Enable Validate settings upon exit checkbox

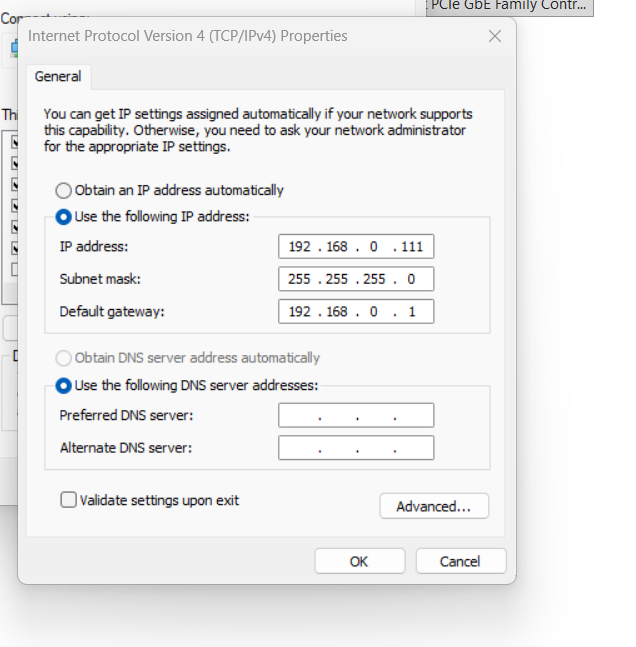(69, 500)
